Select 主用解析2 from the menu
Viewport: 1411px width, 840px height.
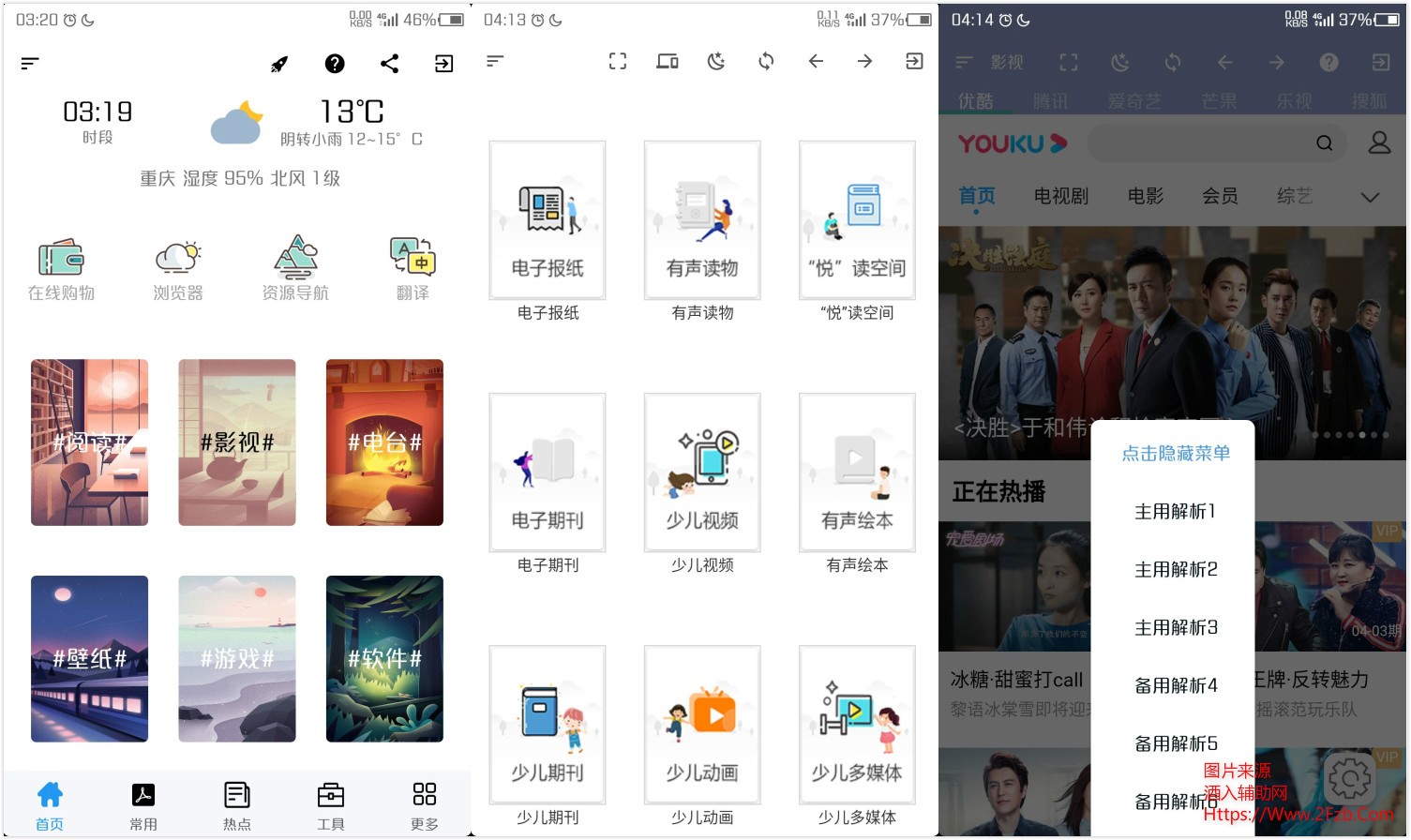pos(1176,569)
